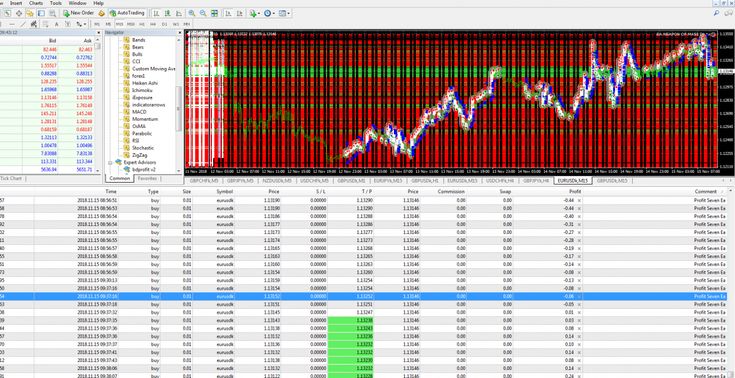This screenshot has width=735, height=378.
Task: Select the Bands indicator in Navigator
Action: (138, 40)
